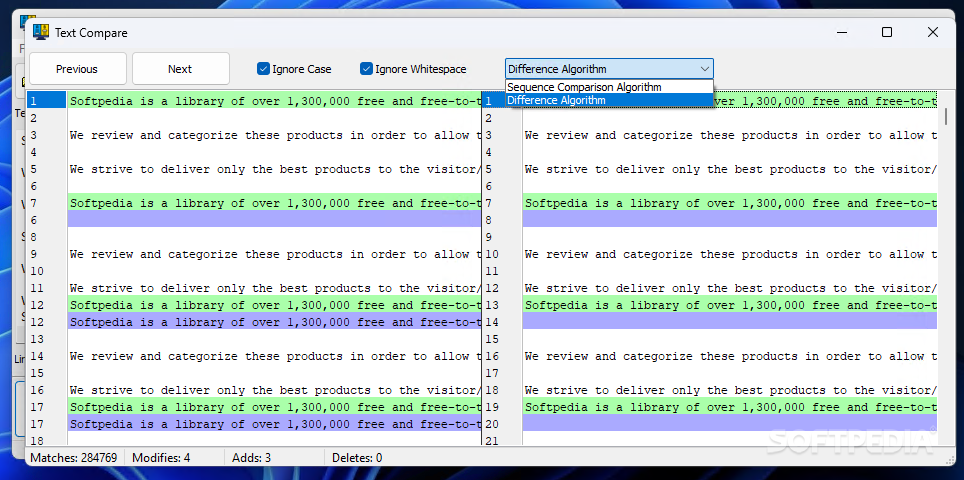964x480 pixels.
Task: Click the Adds: 3 status entry
Action: (x=251, y=457)
